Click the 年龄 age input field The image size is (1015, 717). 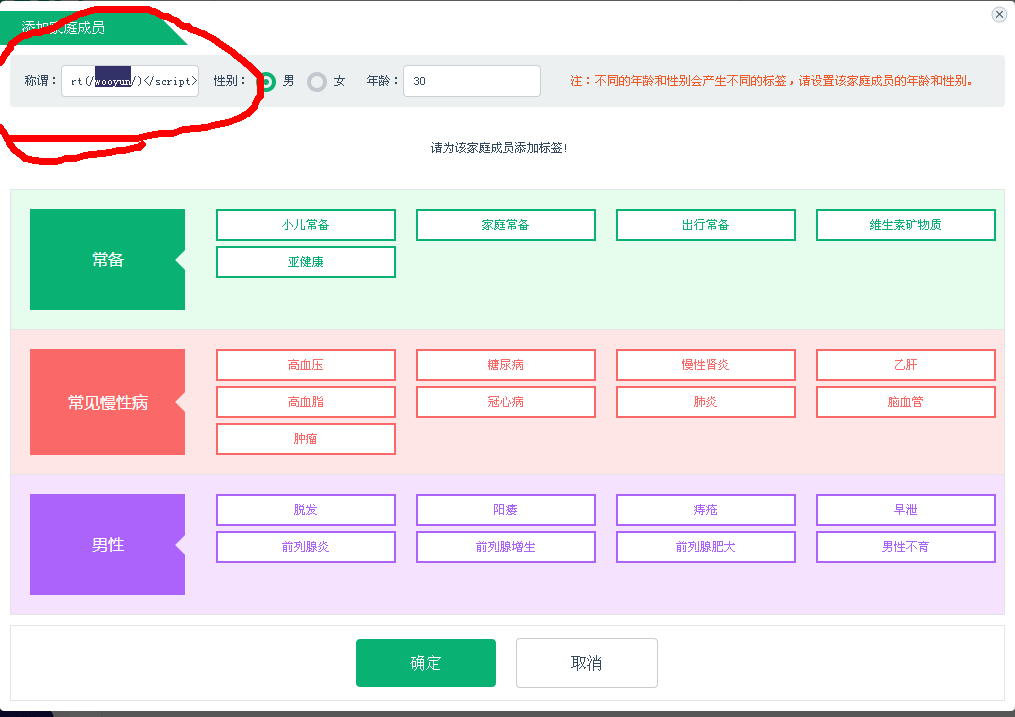[472, 81]
